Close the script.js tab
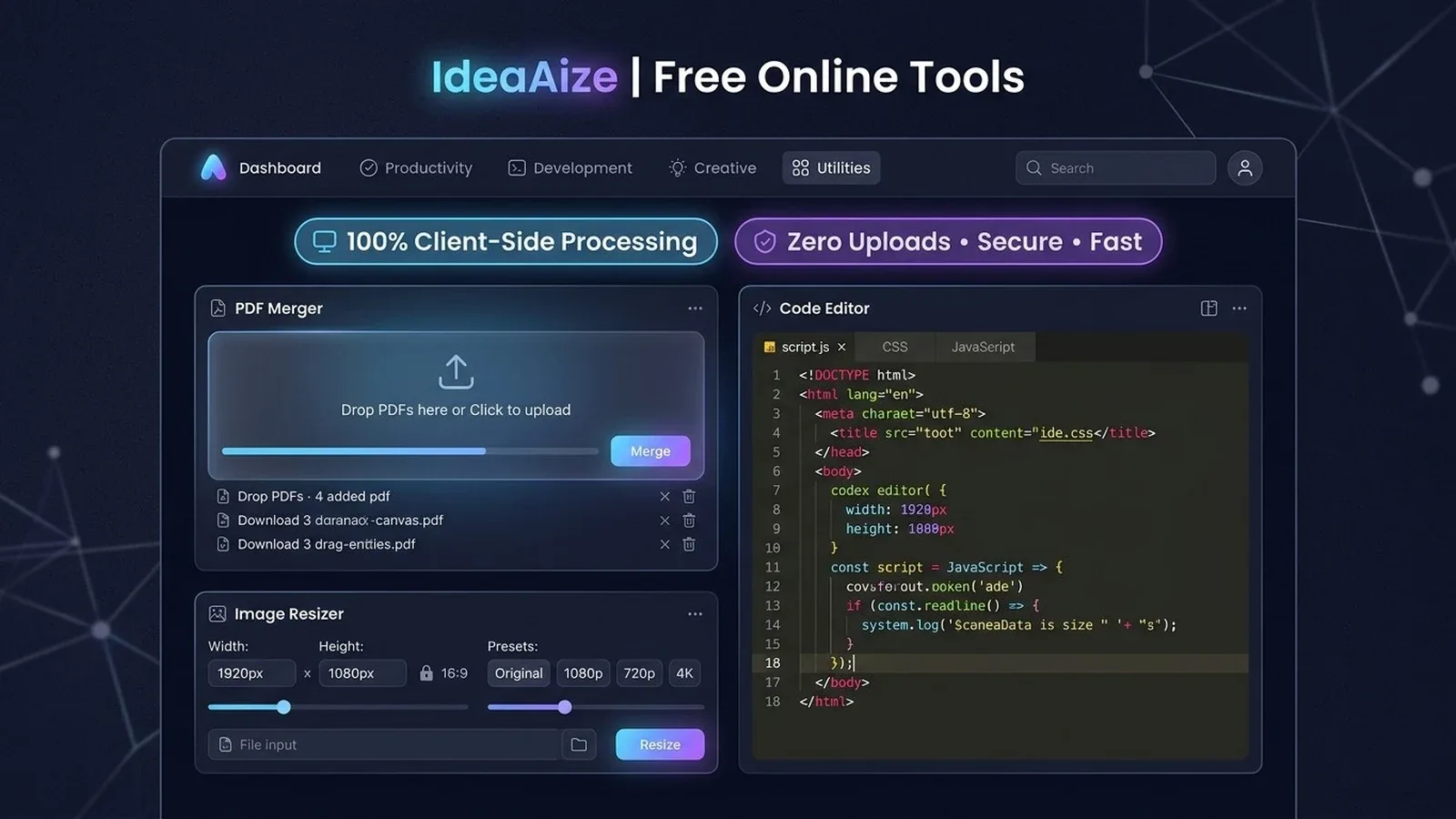 click(842, 347)
